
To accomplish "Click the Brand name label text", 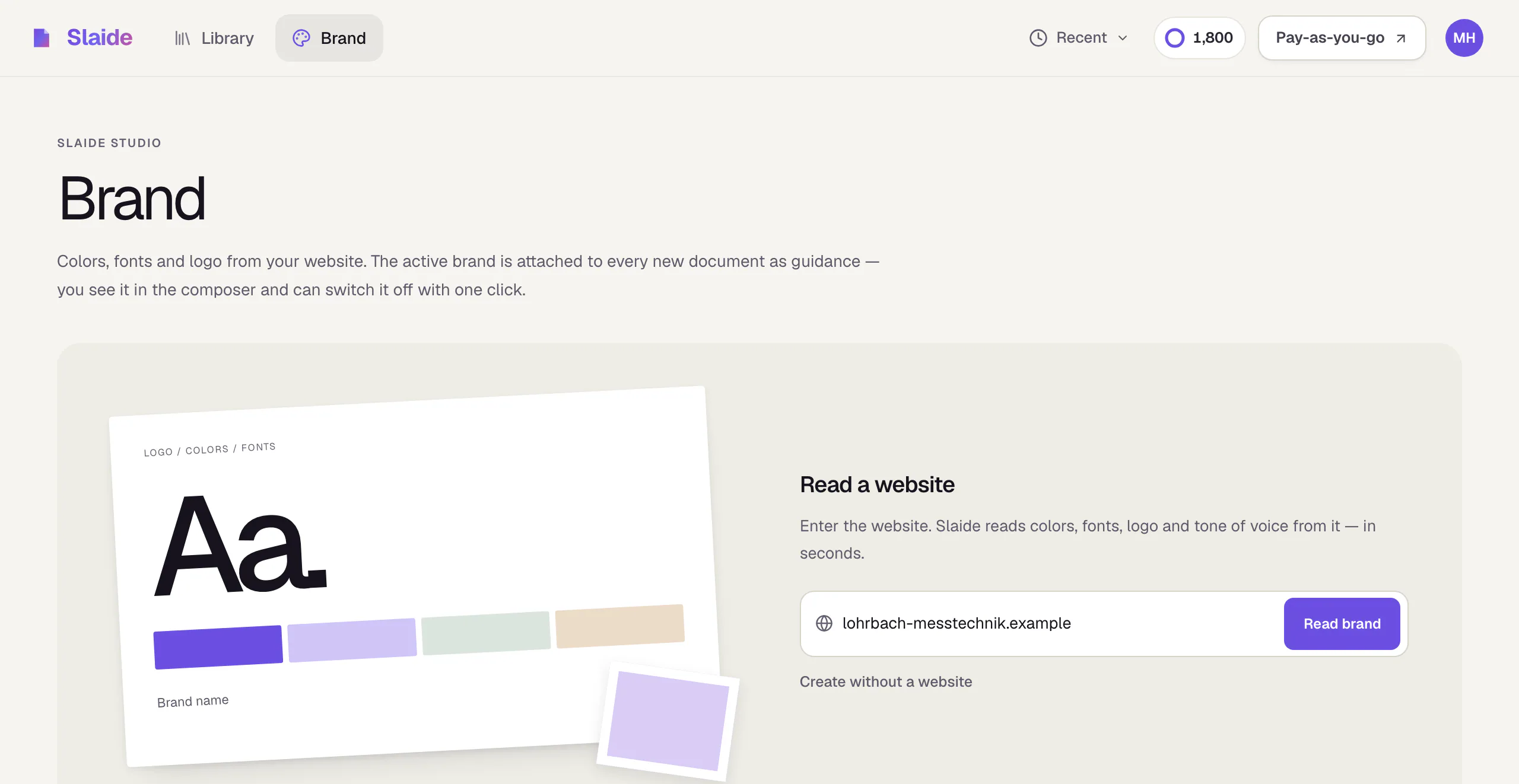I will [193, 701].
